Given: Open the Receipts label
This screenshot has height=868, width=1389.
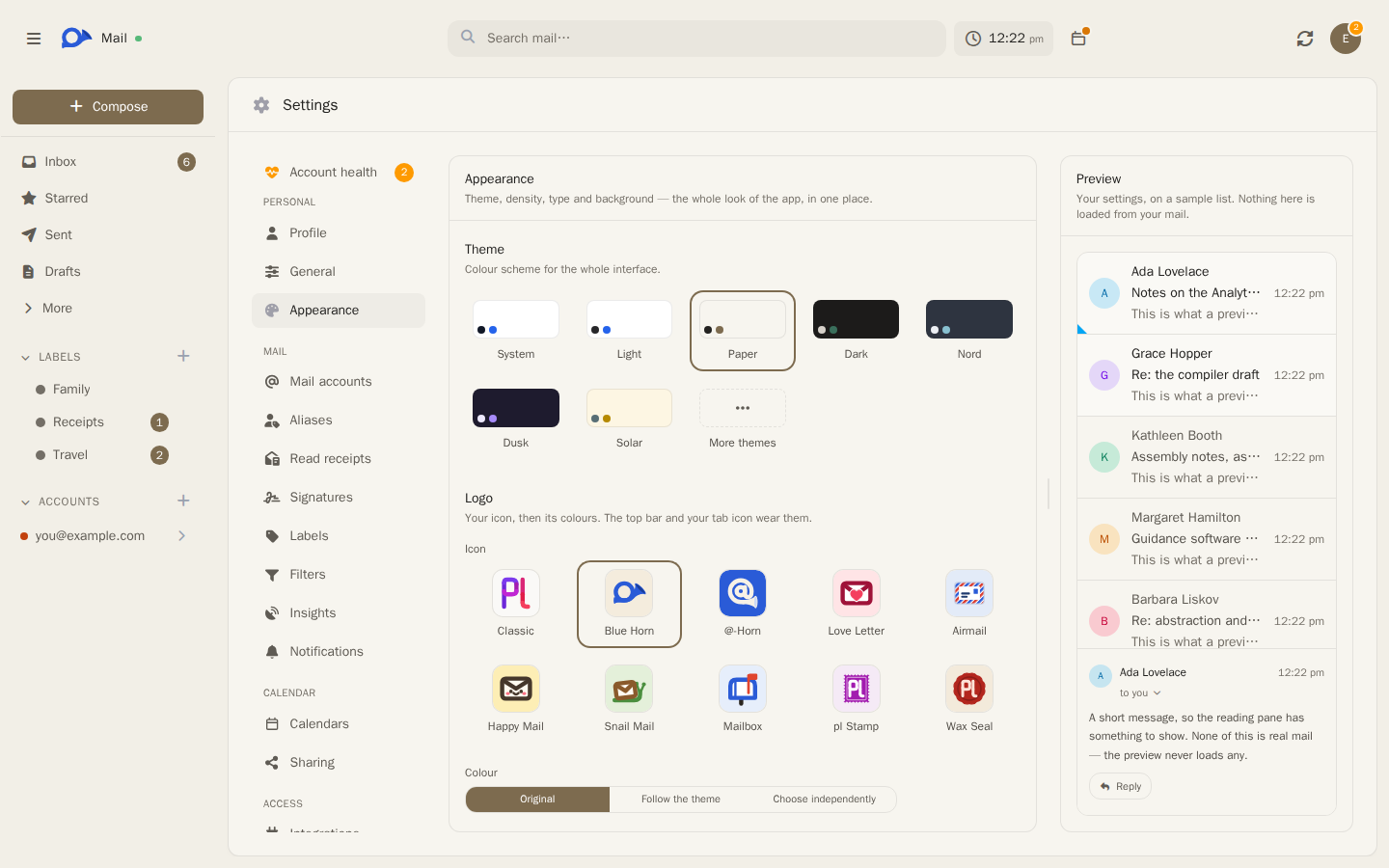Looking at the screenshot, I should [101, 422].
